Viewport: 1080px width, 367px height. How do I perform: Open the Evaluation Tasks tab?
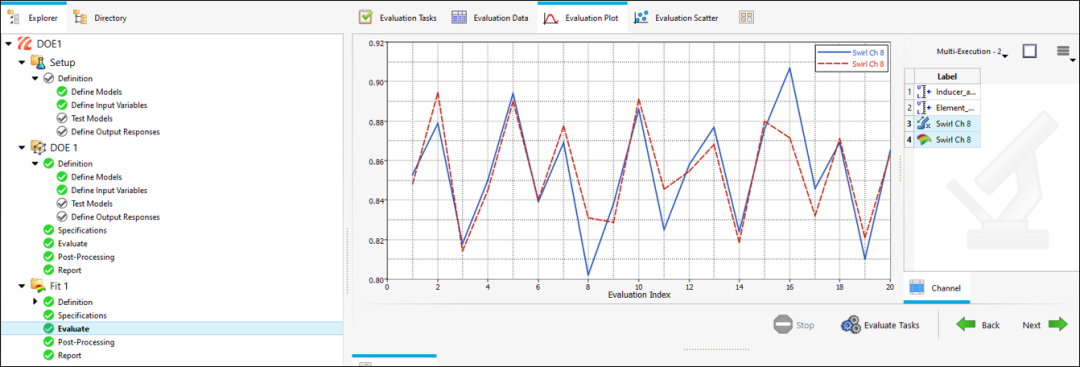[398, 18]
